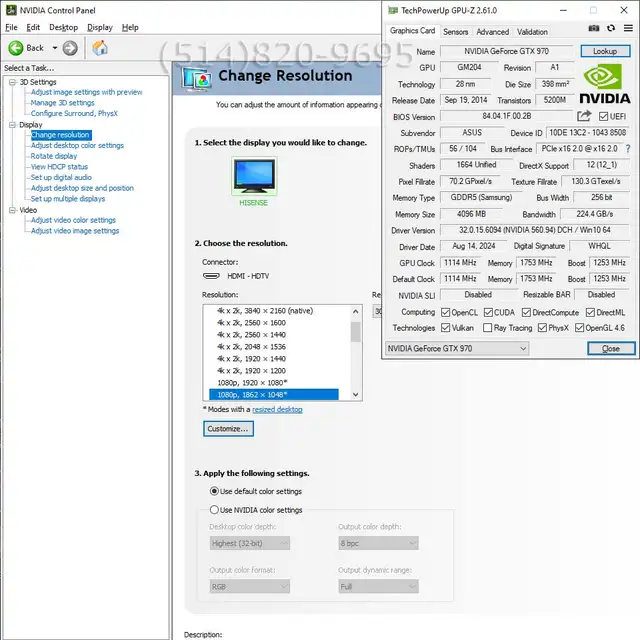Toggle the Vulkan checkbox
This screenshot has height=640, width=640.
445,328
